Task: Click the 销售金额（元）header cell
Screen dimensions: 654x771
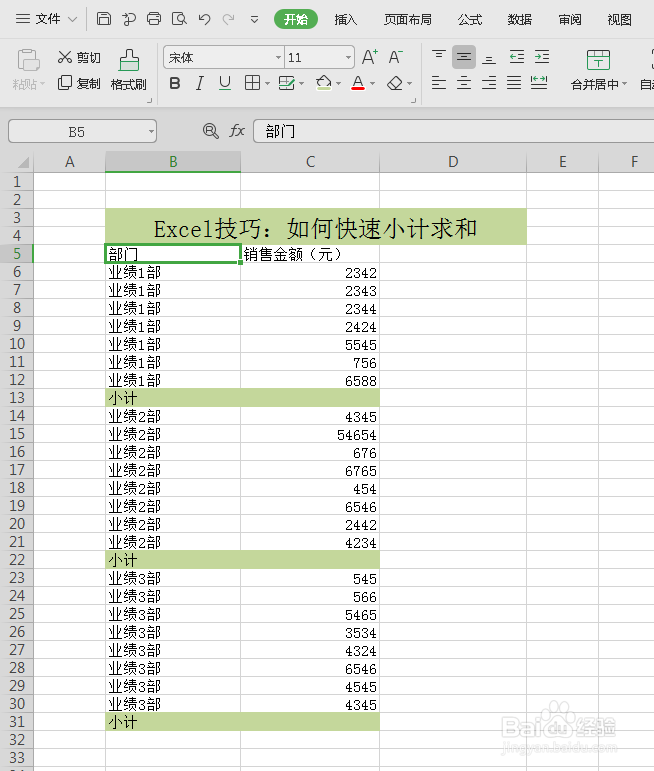Action: [x=310, y=254]
